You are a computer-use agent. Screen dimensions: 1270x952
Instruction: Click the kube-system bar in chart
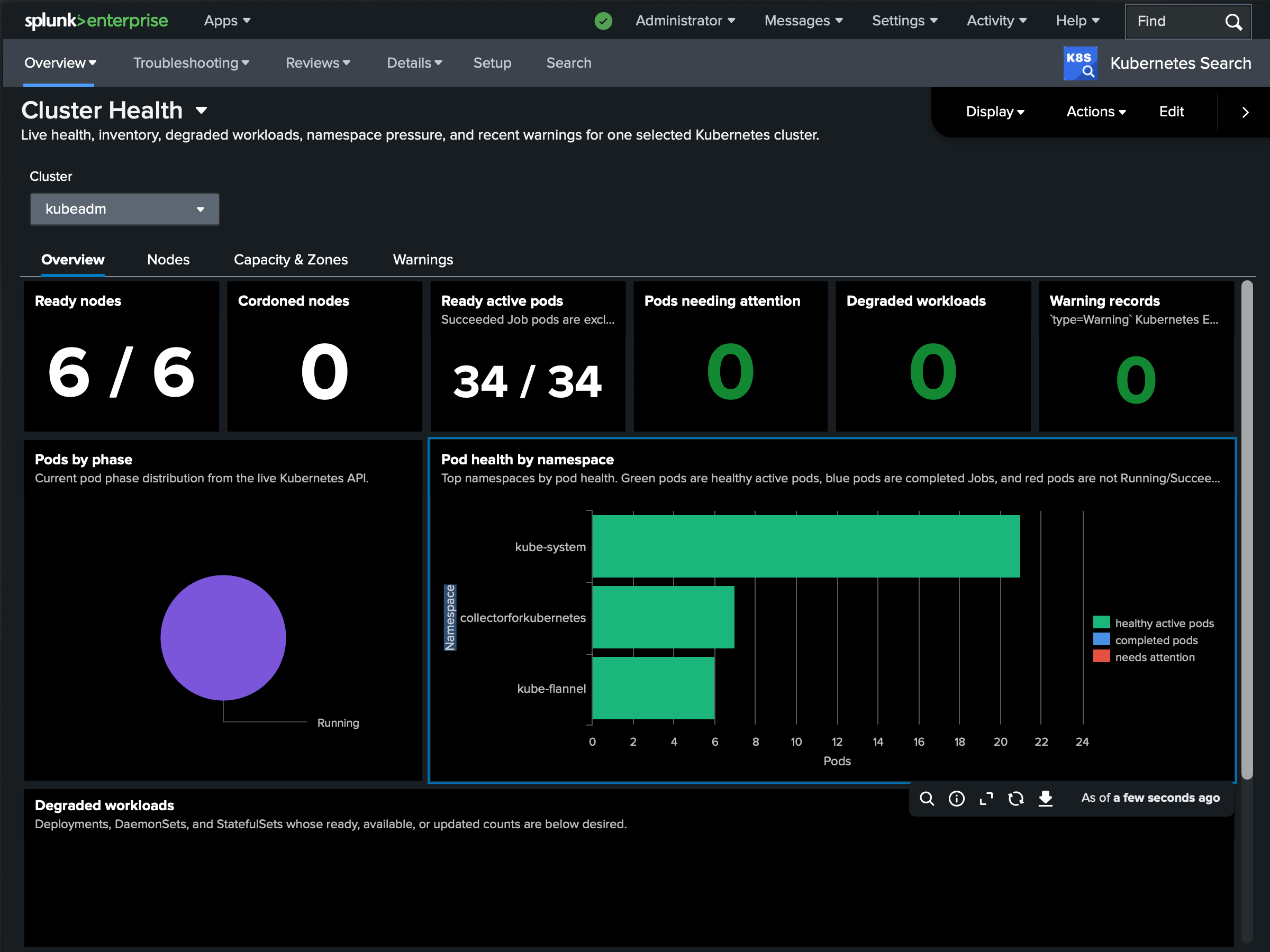[806, 546]
